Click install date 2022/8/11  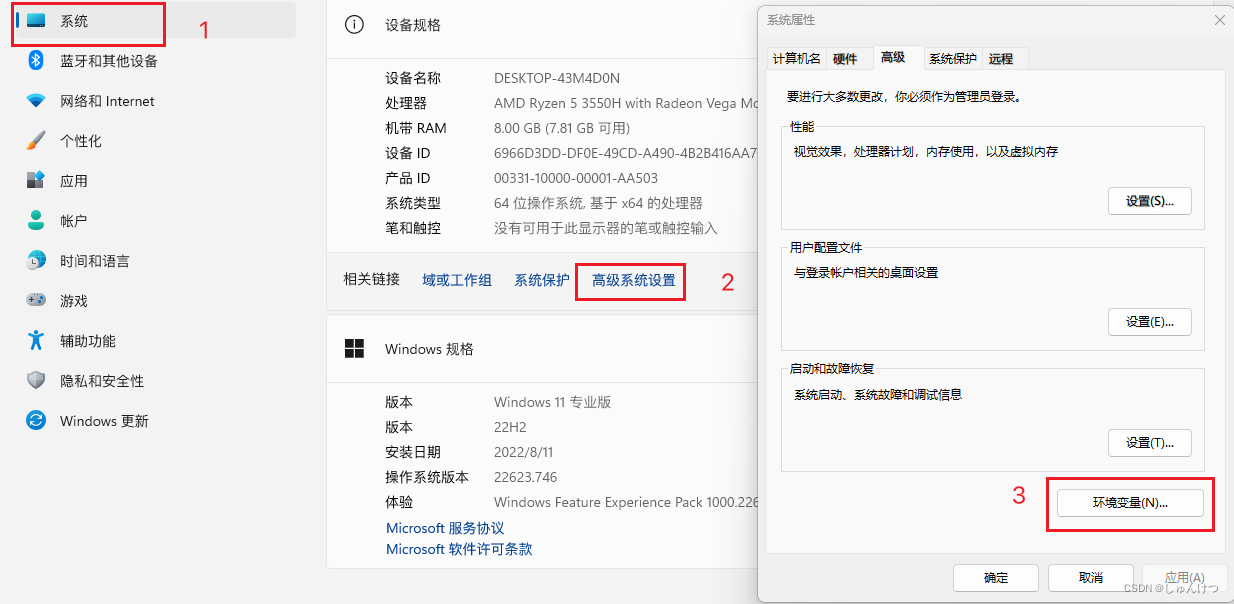525,452
